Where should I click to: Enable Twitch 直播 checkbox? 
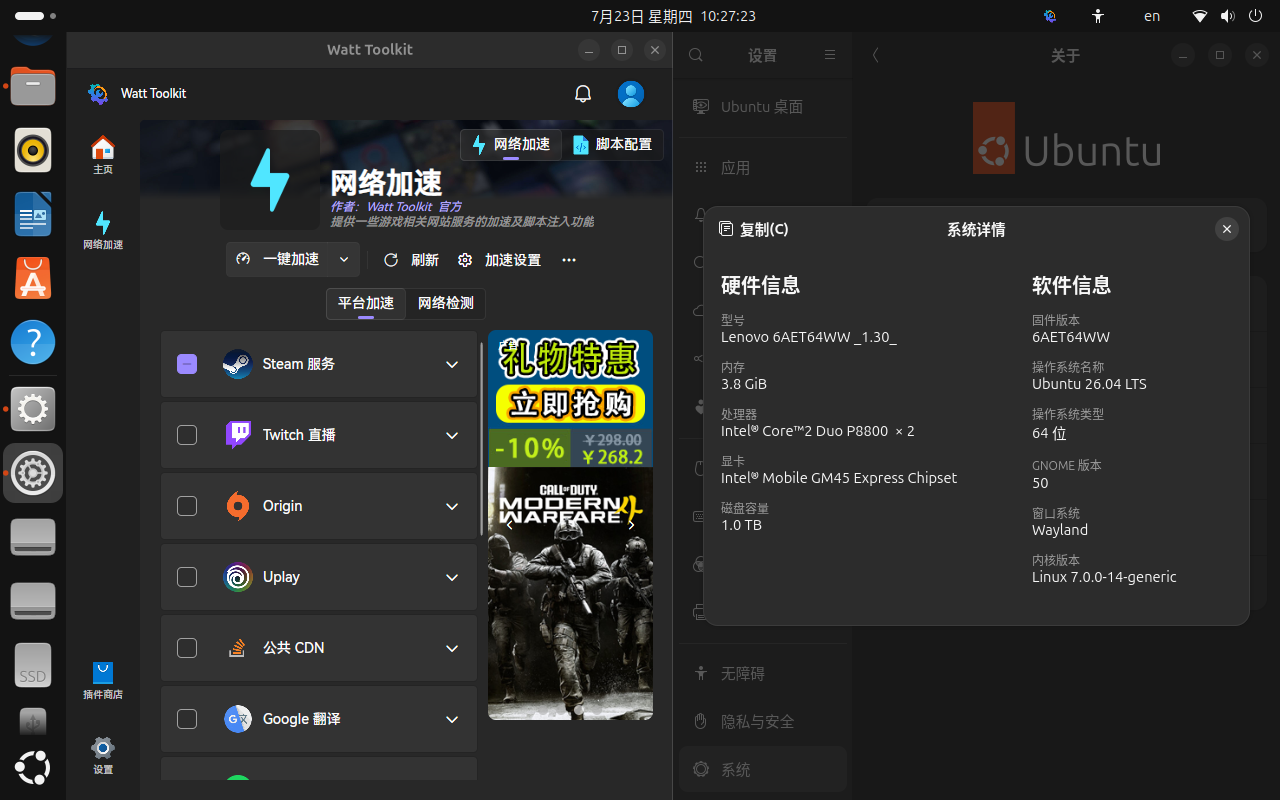coord(187,435)
